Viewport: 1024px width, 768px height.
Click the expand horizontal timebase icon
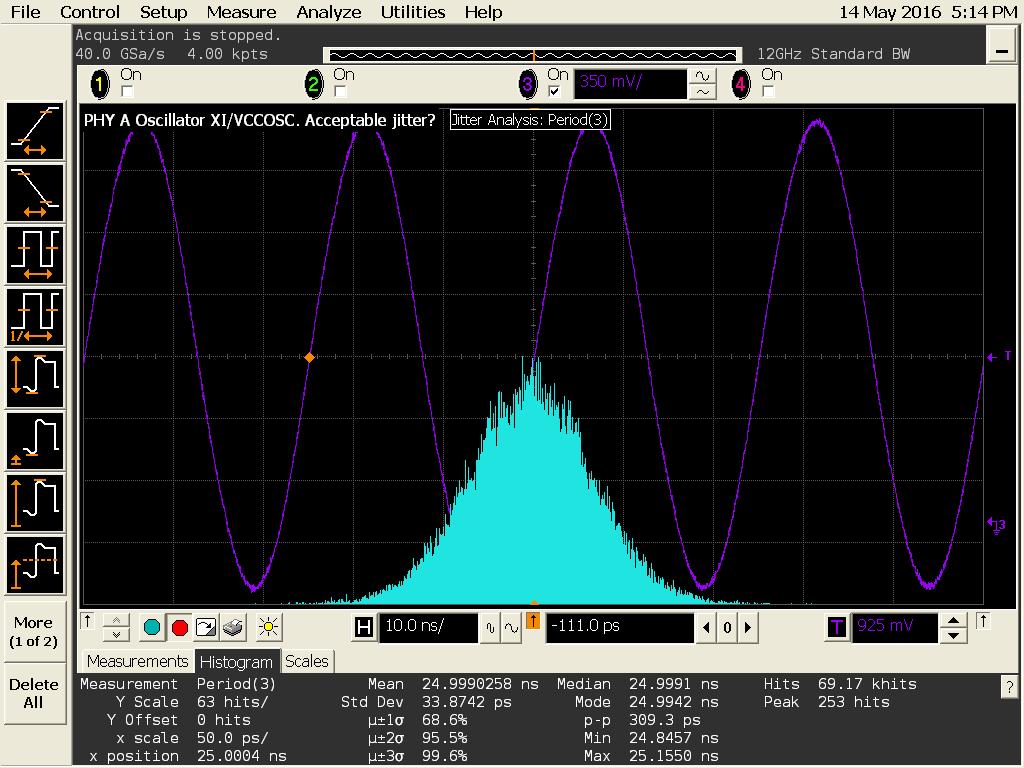(x=511, y=628)
